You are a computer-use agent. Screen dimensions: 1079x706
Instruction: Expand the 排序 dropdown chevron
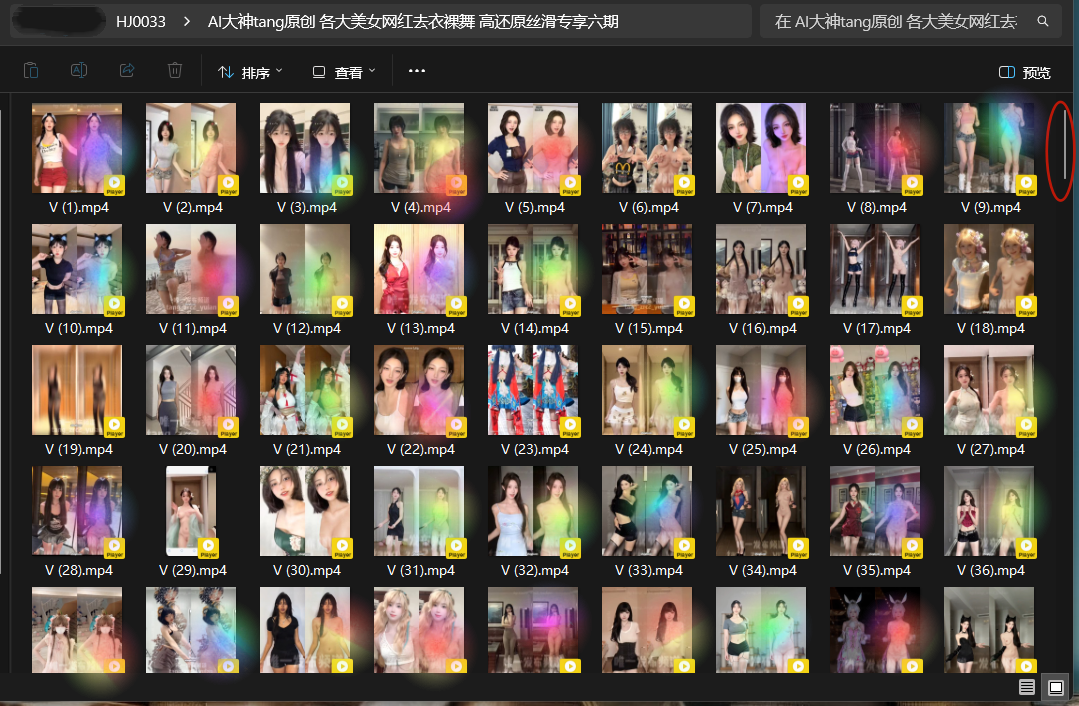click(279, 71)
